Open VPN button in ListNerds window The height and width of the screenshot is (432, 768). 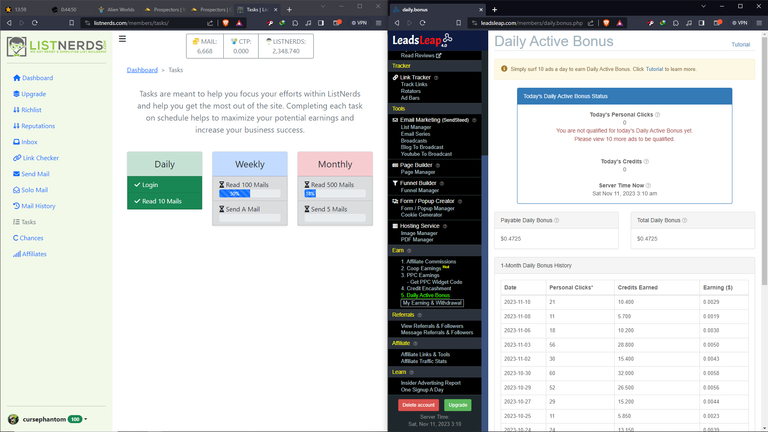(359, 23)
